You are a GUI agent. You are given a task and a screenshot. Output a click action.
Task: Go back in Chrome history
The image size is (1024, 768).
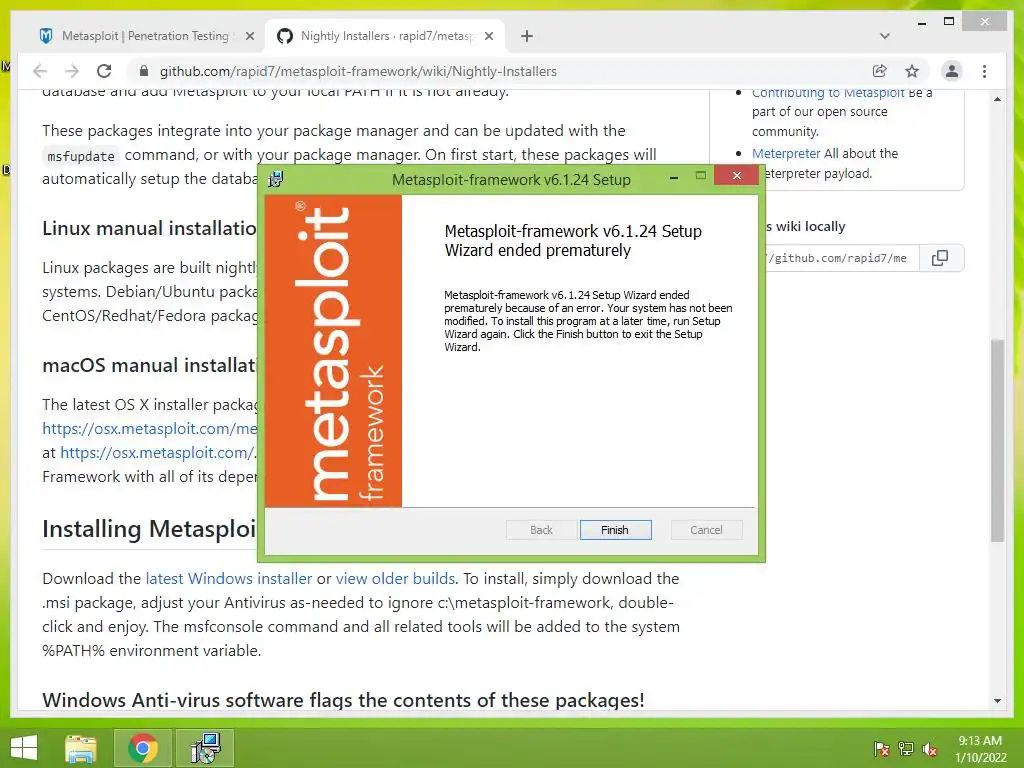[x=40, y=71]
